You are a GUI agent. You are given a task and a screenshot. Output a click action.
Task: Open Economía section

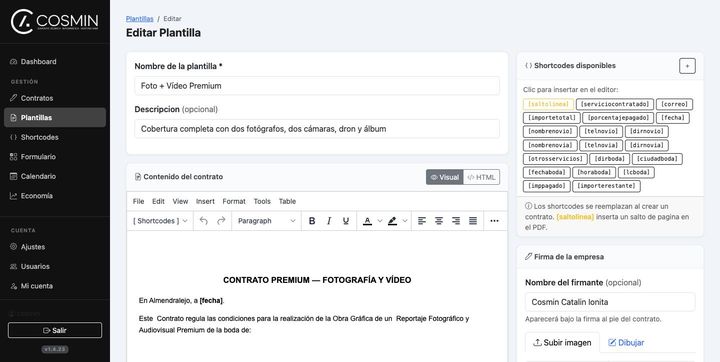55,196
